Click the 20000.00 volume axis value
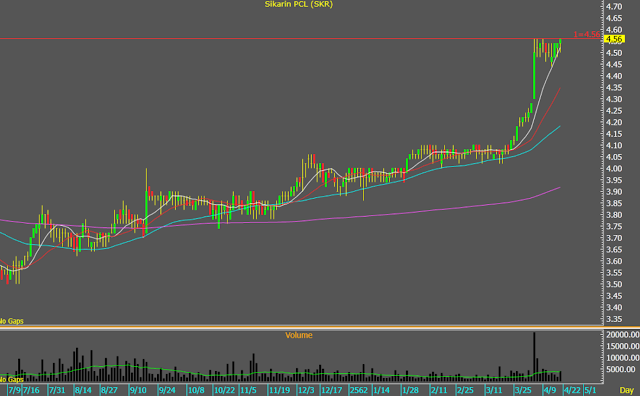The width and height of the screenshot is (640, 396). 622,335
